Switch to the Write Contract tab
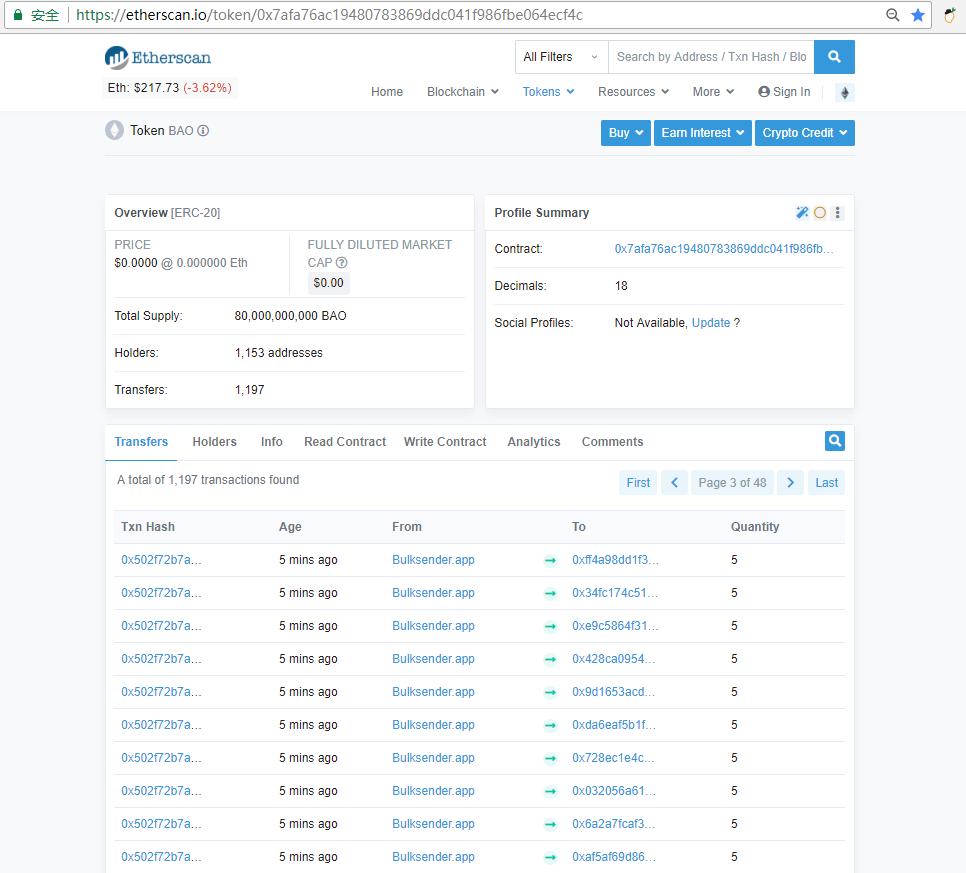This screenshot has width=966, height=873. tap(445, 442)
